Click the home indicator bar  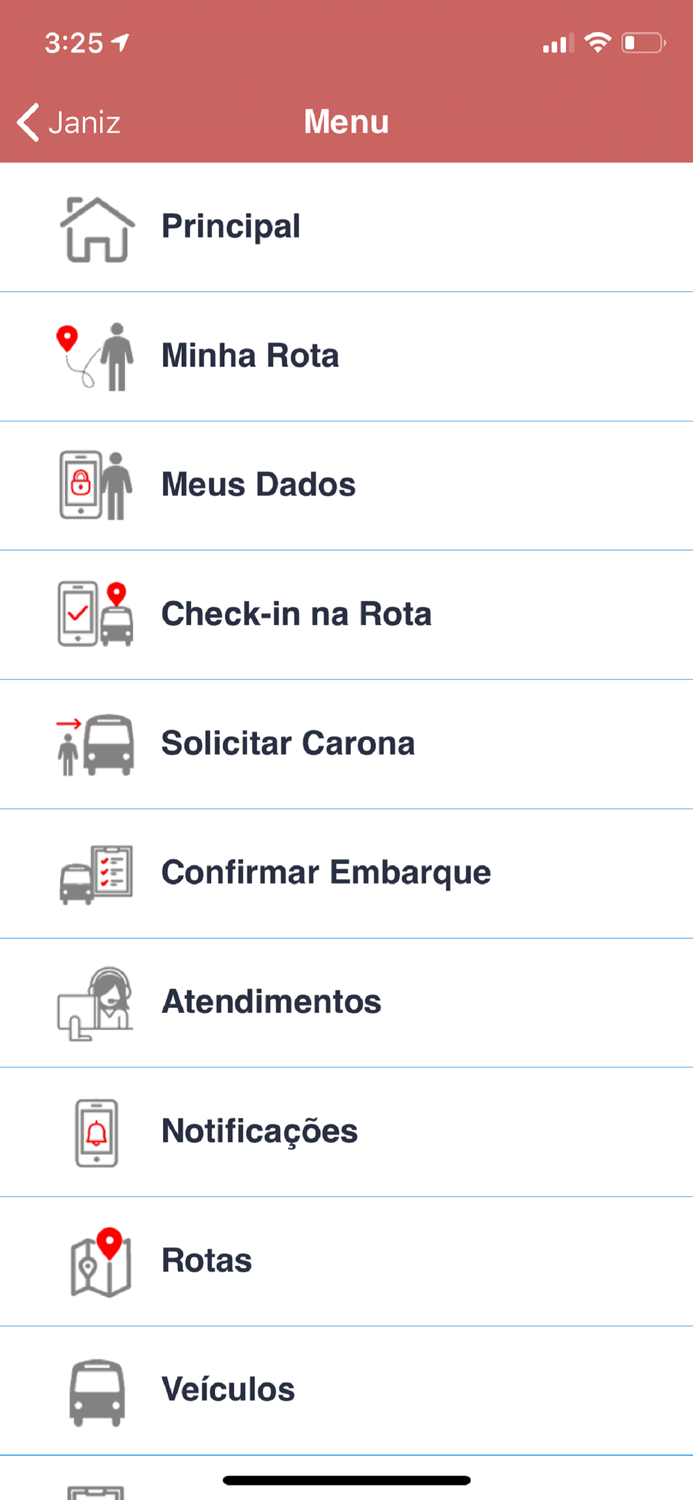coord(346,1480)
